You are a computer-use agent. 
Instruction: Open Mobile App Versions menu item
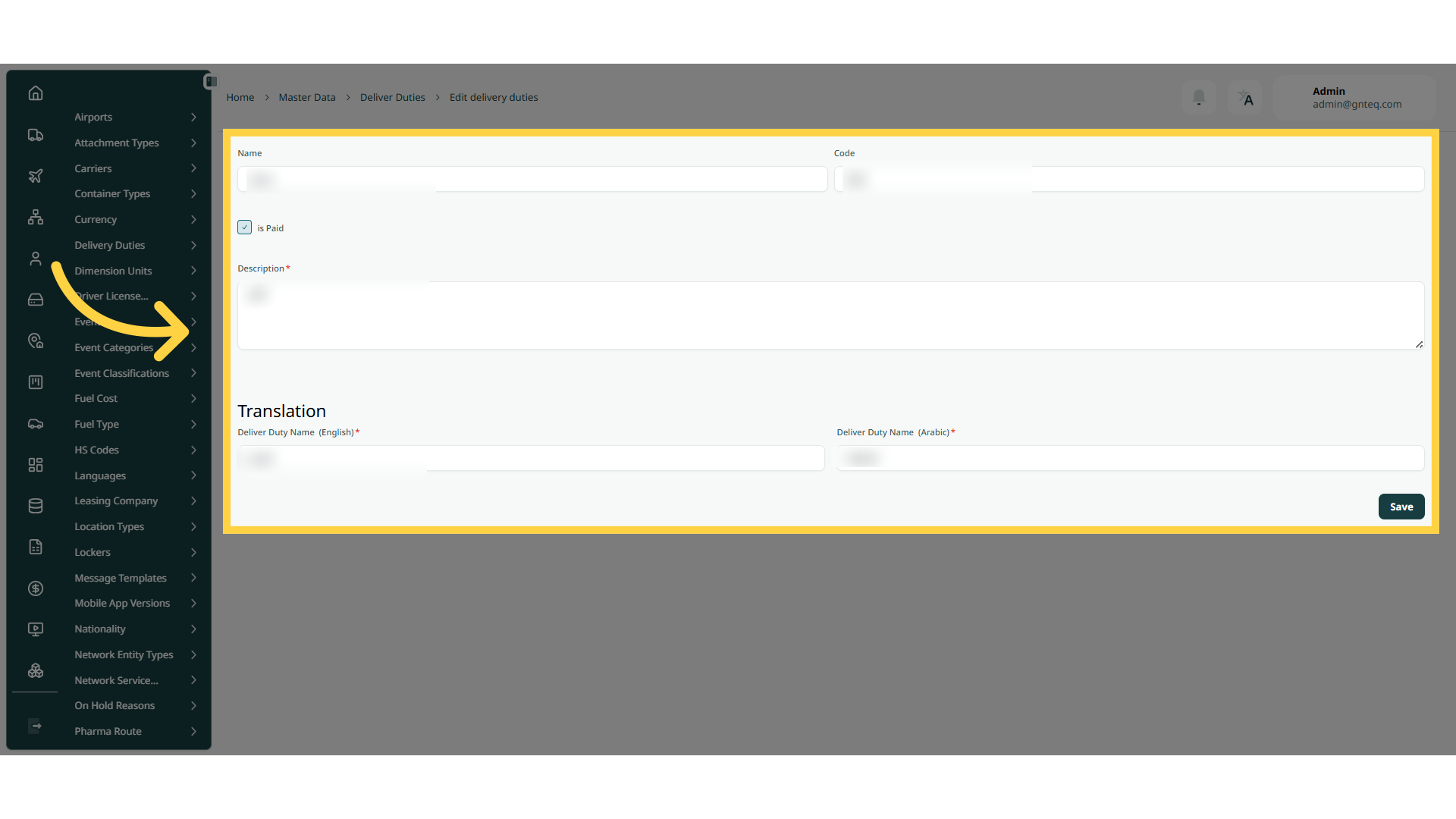135,603
